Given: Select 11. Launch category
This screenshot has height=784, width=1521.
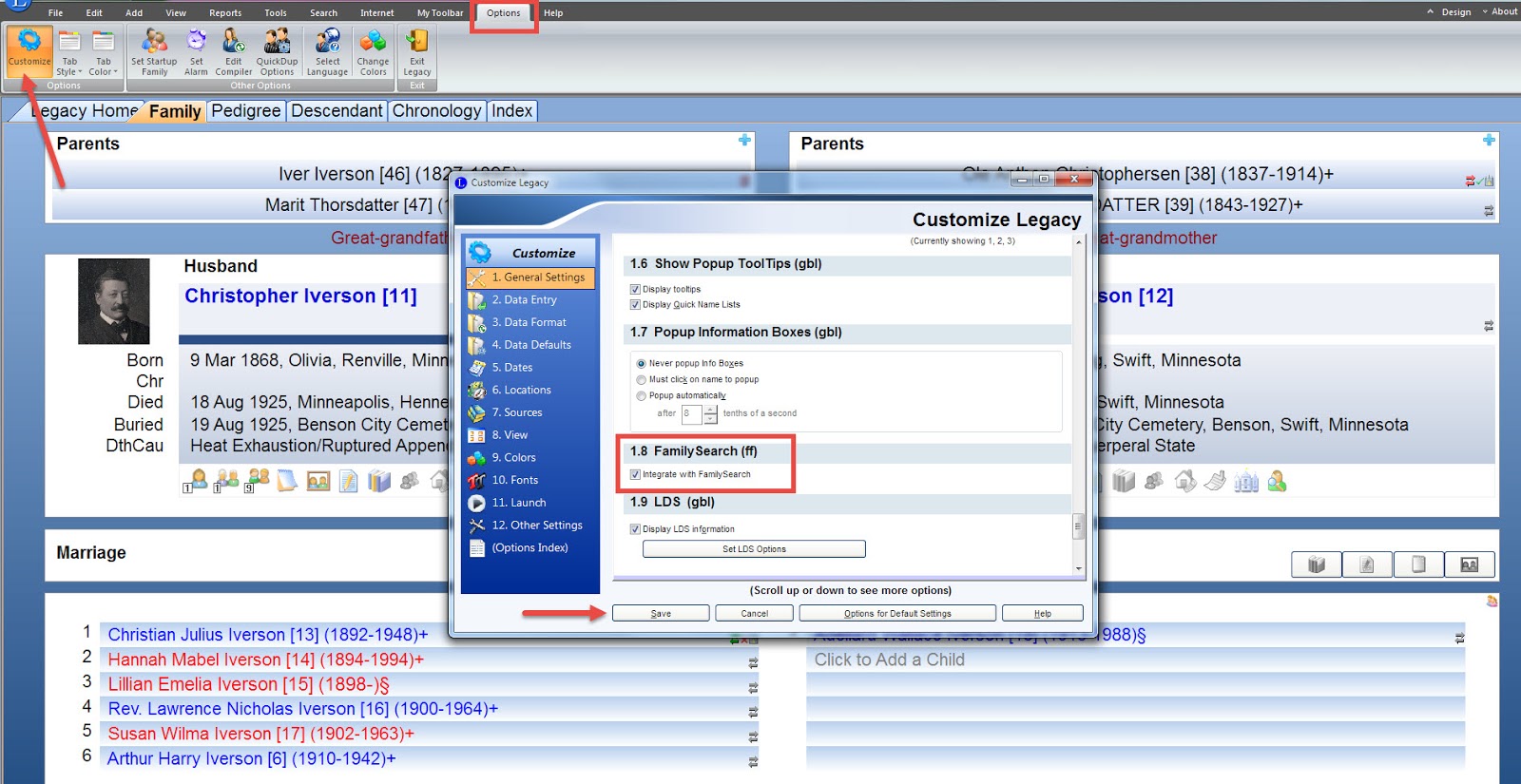Looking at the screenshot, I should pos(530,503).
